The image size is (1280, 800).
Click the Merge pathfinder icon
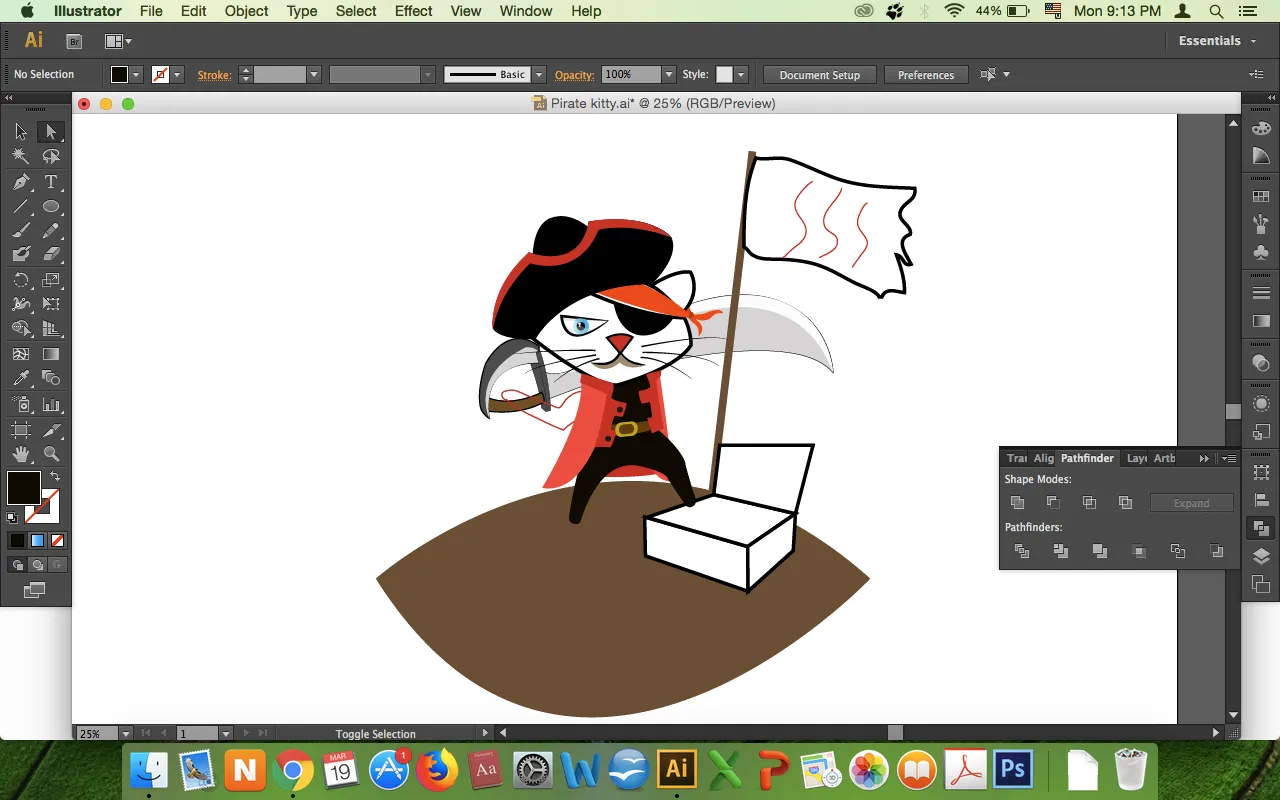pos(1099,551)
